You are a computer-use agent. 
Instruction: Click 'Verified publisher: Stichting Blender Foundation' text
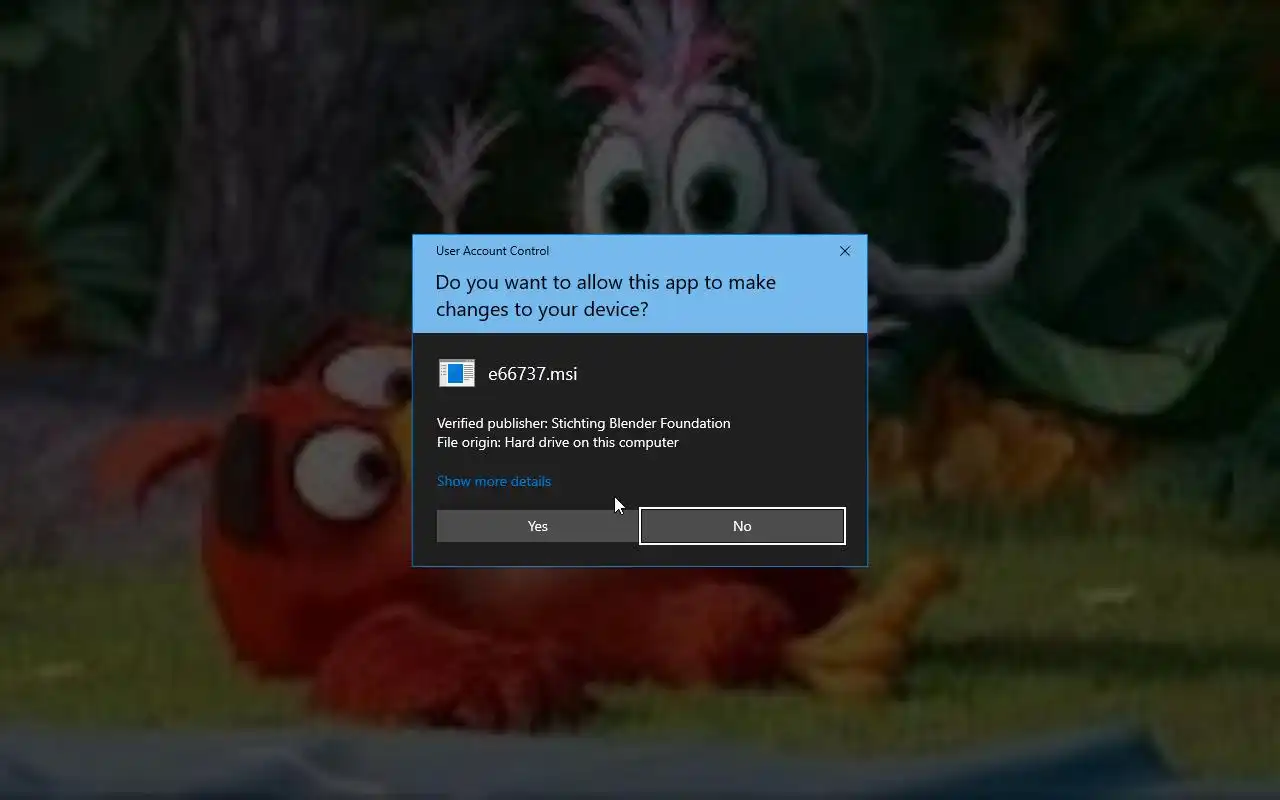pyautogui.click(x=584, y=423)
